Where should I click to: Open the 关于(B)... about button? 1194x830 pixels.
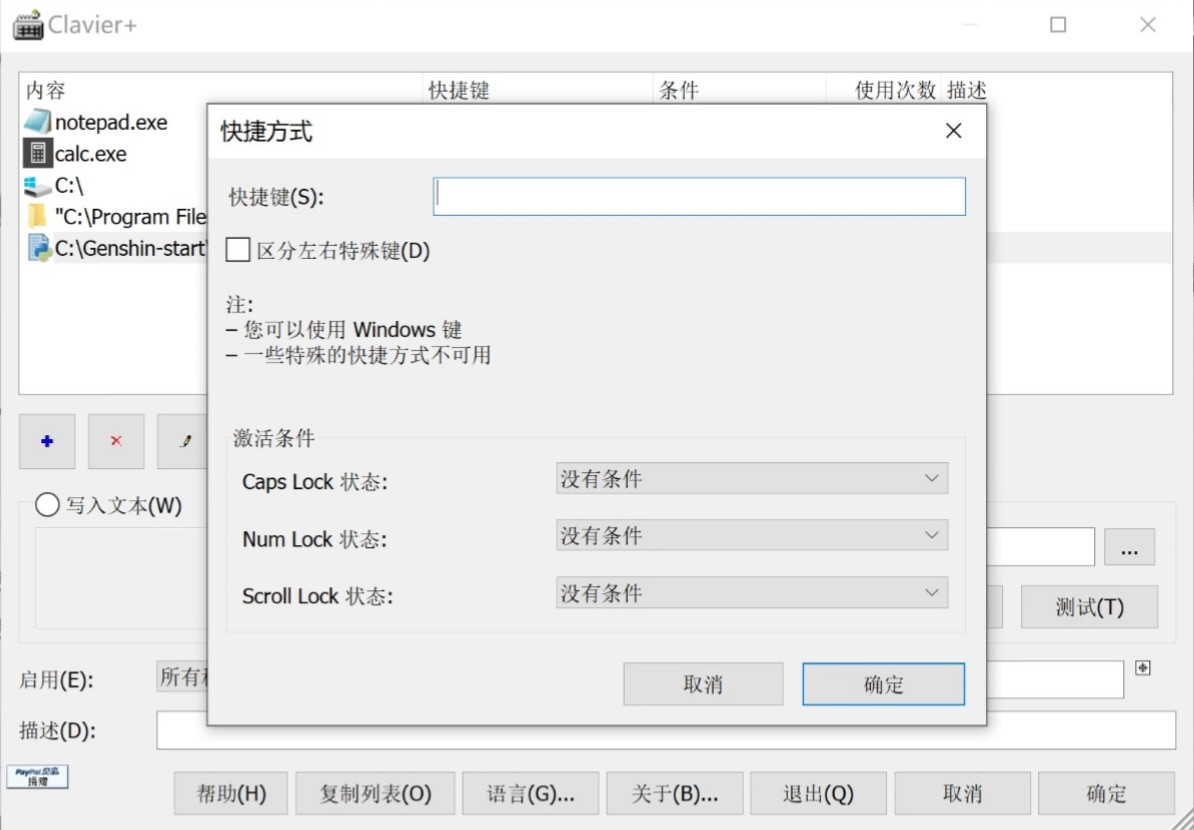675,793
